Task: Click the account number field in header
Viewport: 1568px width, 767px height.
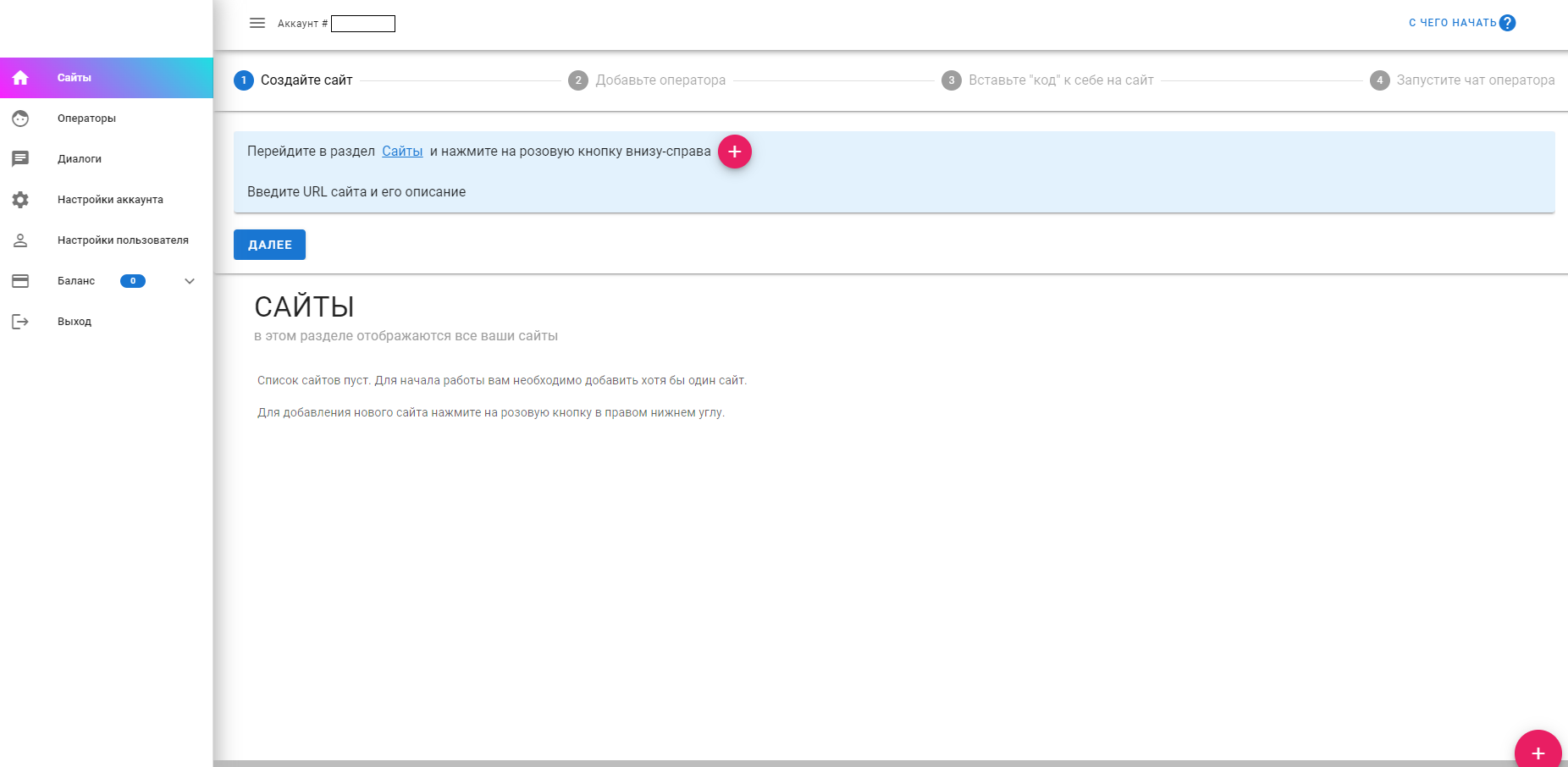Action: tap(363, 24)
